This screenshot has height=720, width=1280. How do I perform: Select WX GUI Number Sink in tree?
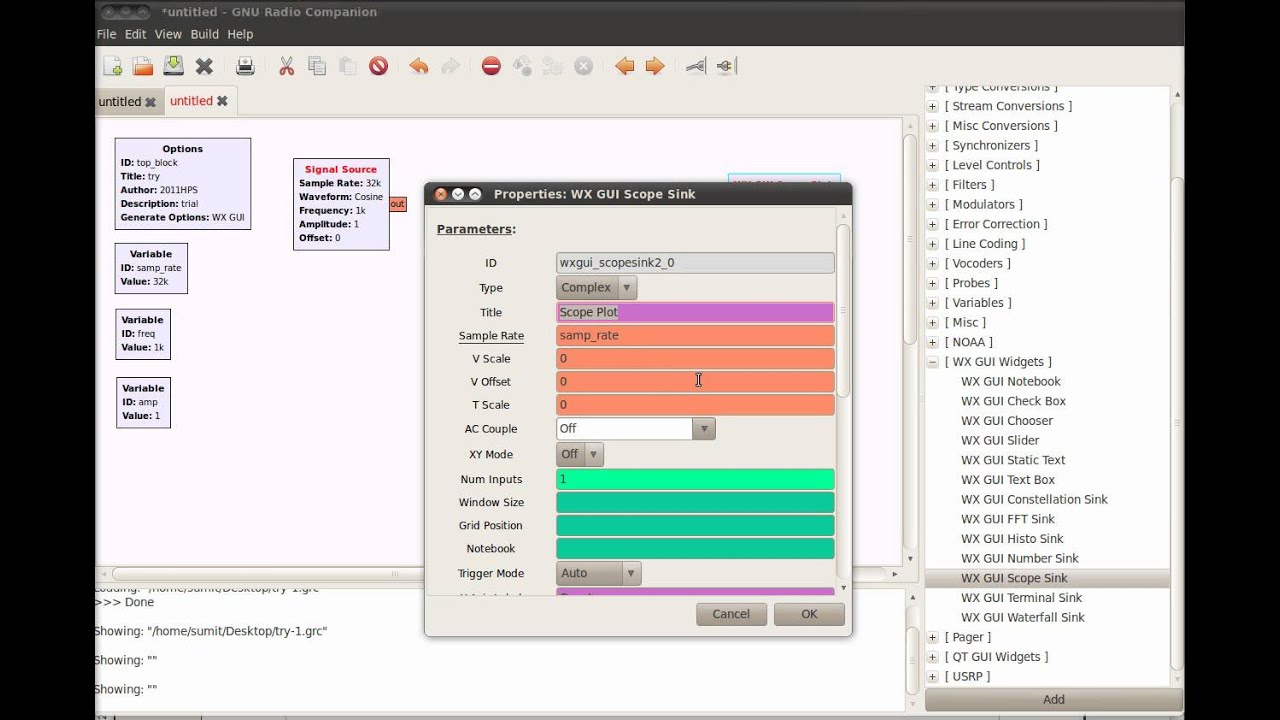(x=1020, y=558)
